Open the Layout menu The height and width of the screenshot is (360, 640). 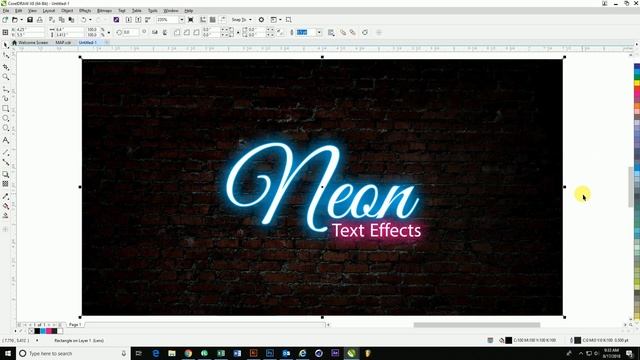[x=49, y=11]
